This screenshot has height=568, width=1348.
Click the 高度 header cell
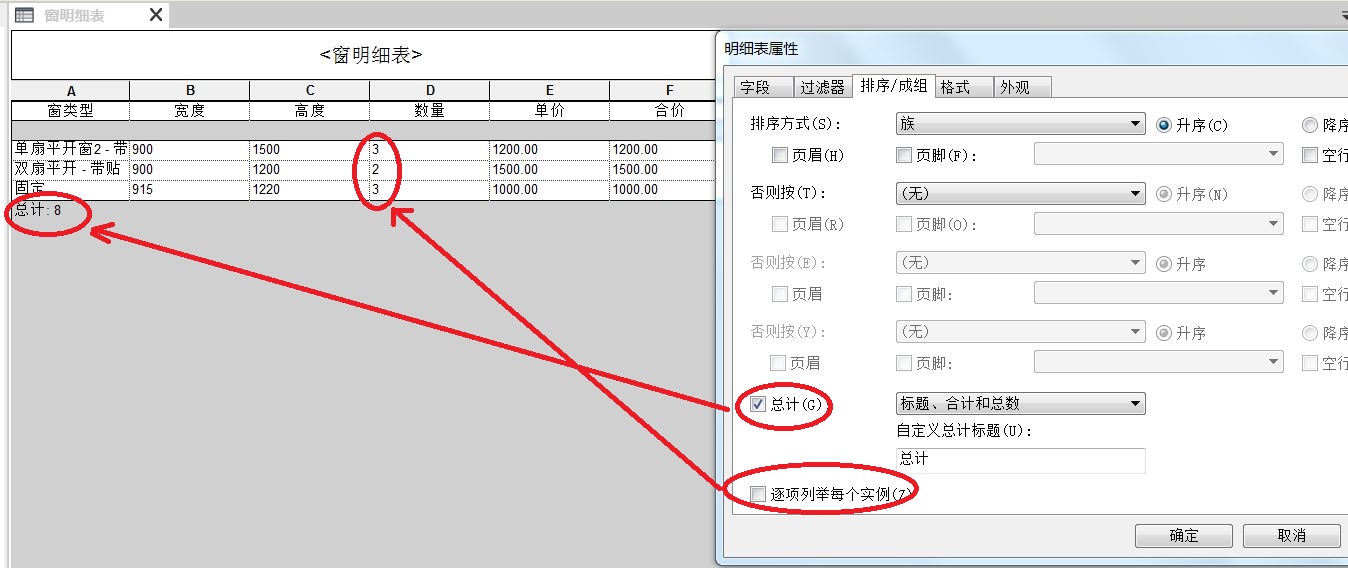(309, 110)
